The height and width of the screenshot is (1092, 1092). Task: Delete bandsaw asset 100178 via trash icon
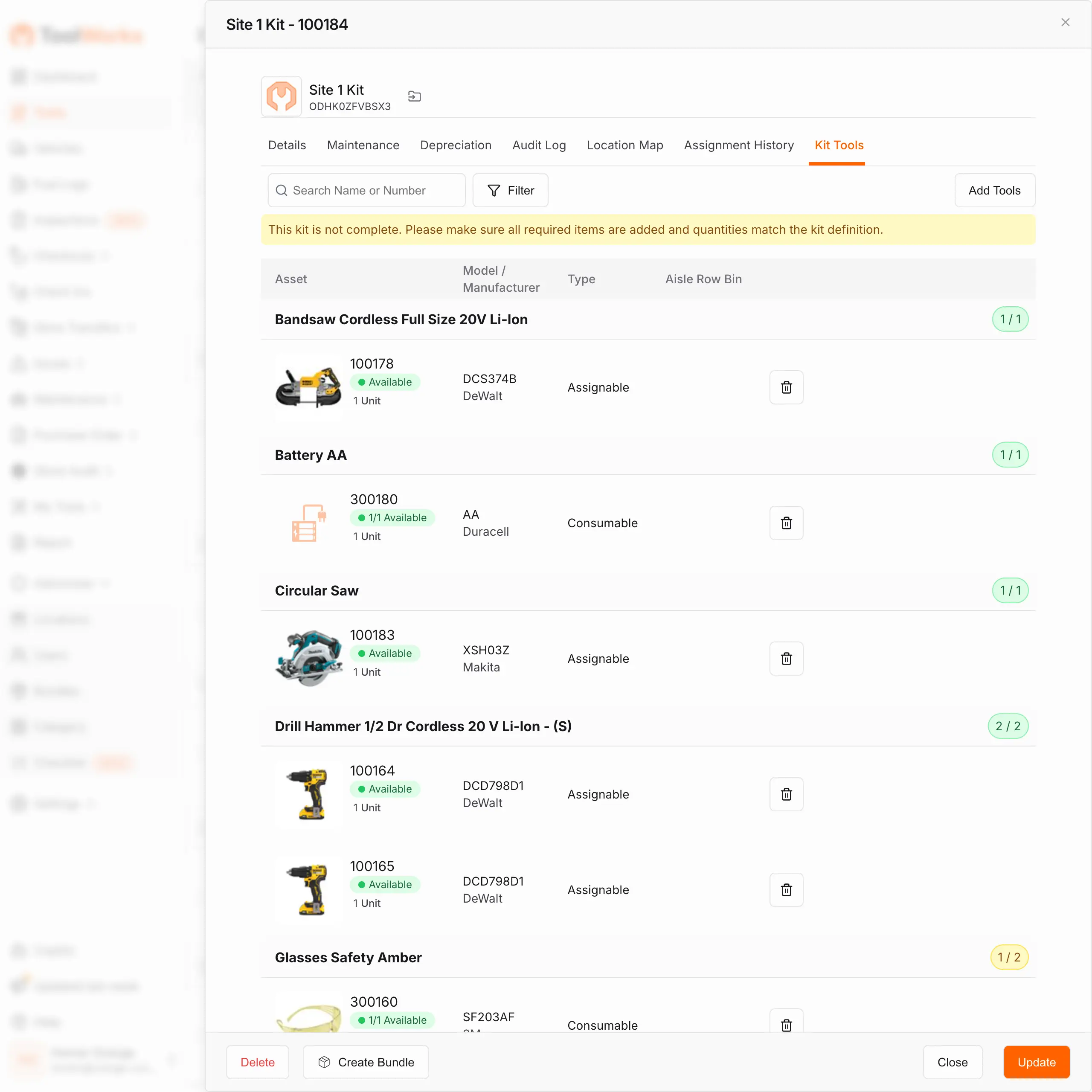pos(786,387)
